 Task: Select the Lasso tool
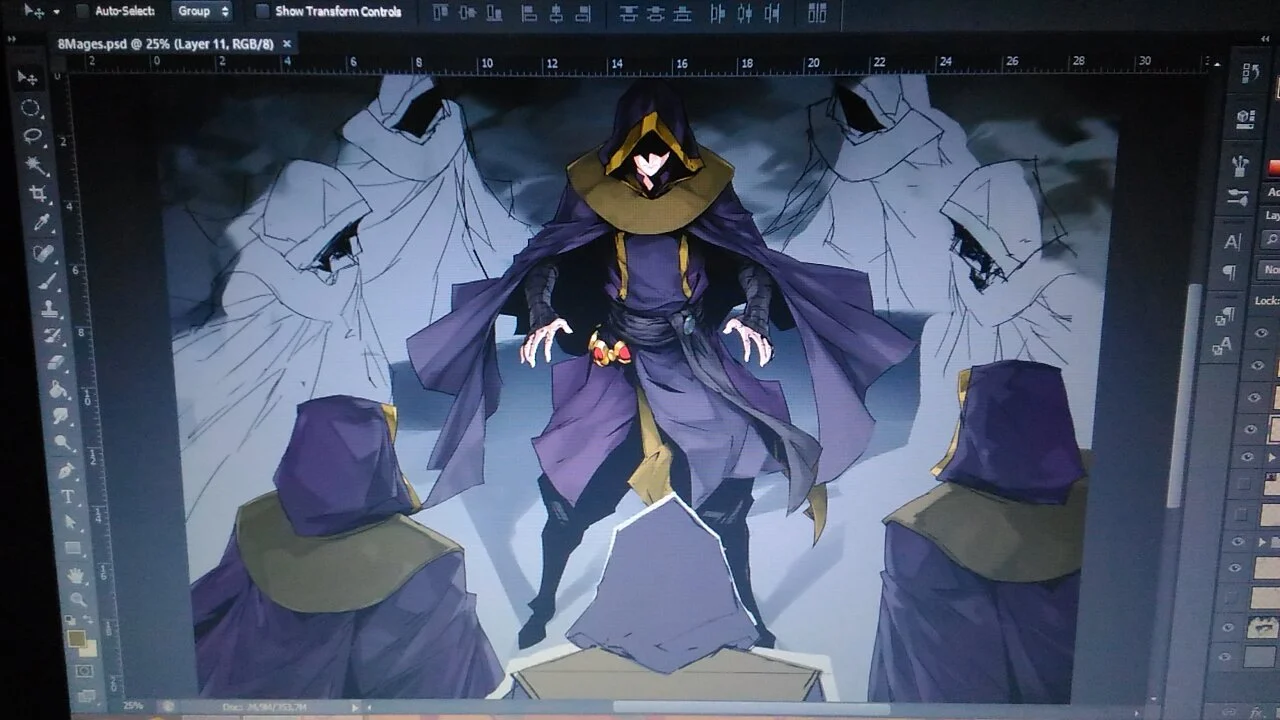(33, 136)
